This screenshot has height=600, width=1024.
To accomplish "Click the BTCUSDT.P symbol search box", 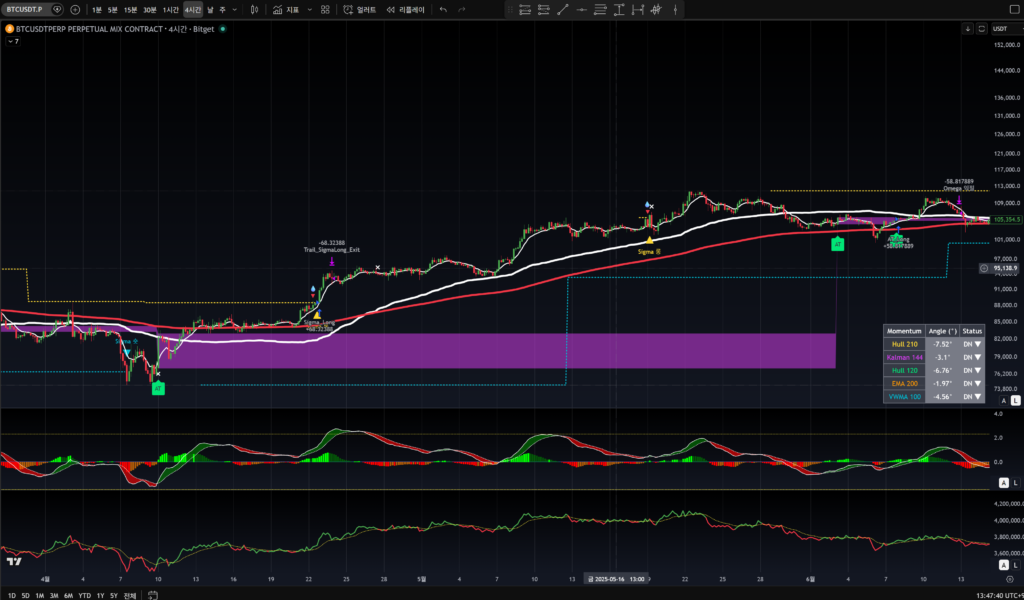I will (x=26, y=10).
